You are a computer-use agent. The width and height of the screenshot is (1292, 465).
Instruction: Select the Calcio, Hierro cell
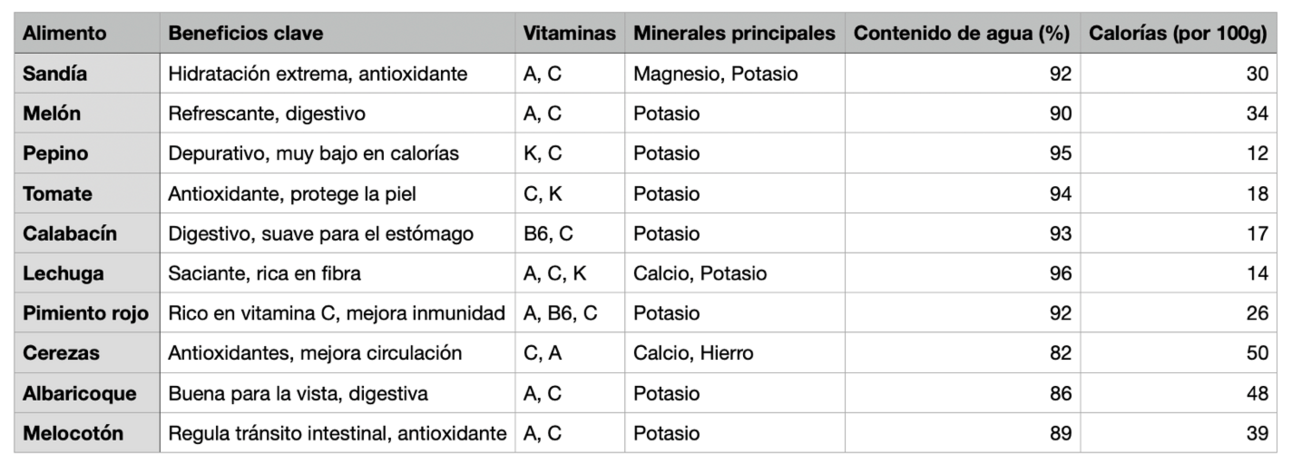click(x=734, y=354)
